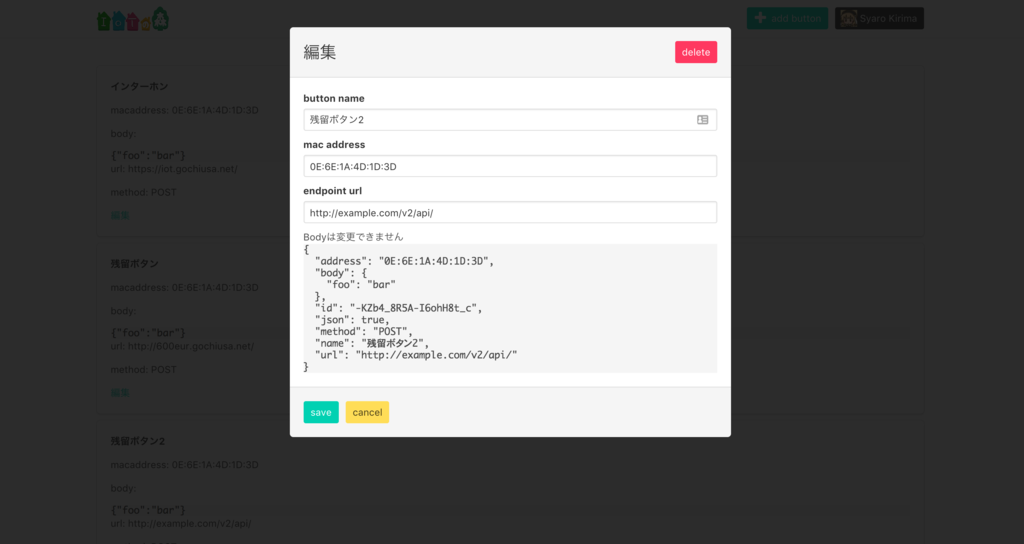Image resolution: width=1024 pixels, height=544 pixels.
Task: Focus the endpoint url input field
Action: (510, 212)
